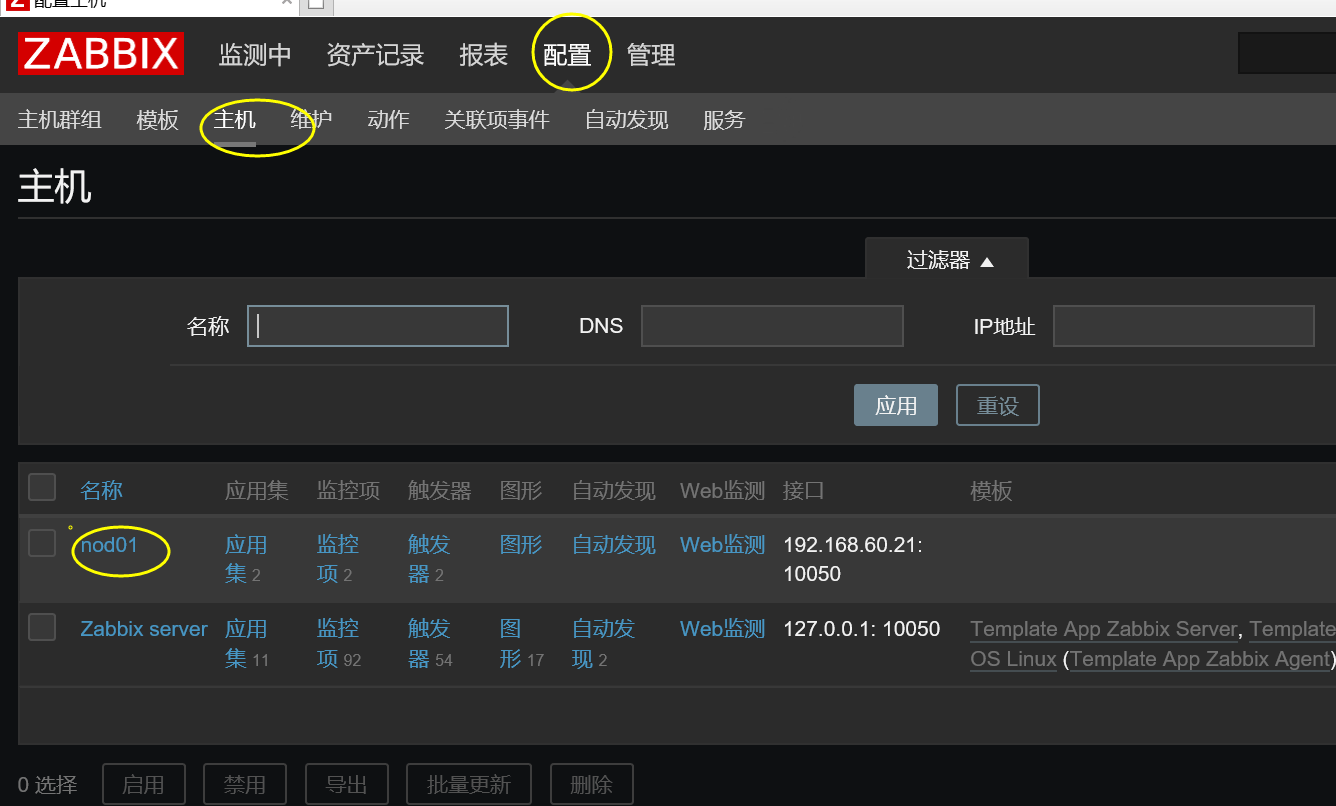Open Template App Zabbix Agent link
Viewport: 1336px width, 806px height.
[x=1200, y=659]
